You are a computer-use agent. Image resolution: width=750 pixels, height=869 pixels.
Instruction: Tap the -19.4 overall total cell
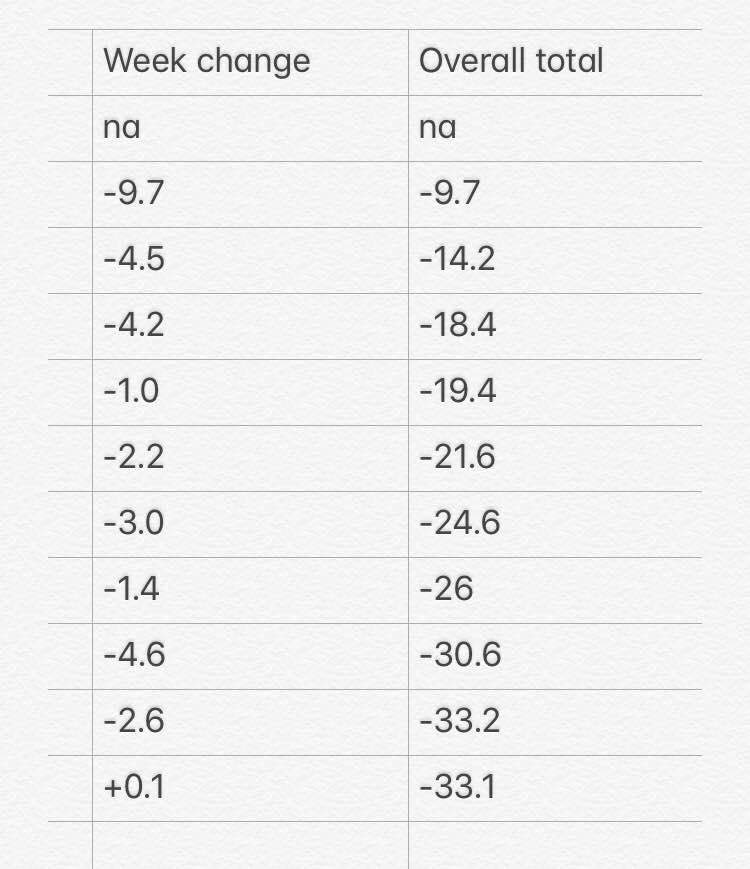tap(555, 392)
